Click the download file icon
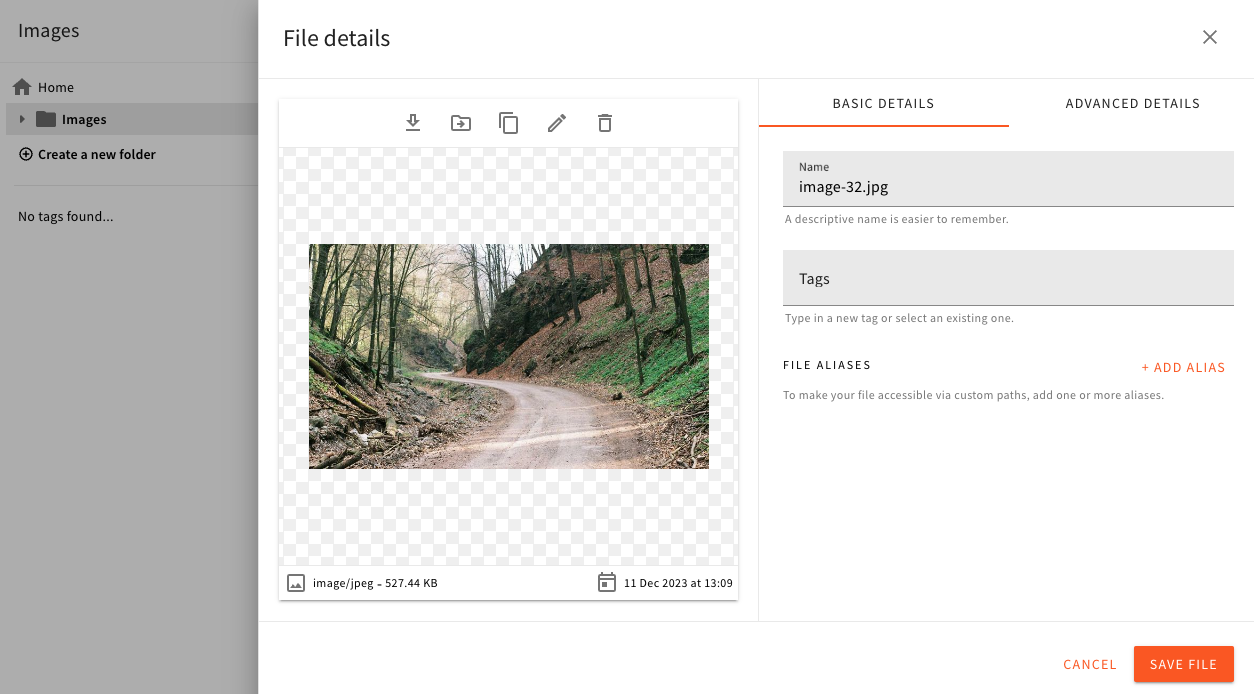This screenshot has height=694, width=1254. coord(413,123)
